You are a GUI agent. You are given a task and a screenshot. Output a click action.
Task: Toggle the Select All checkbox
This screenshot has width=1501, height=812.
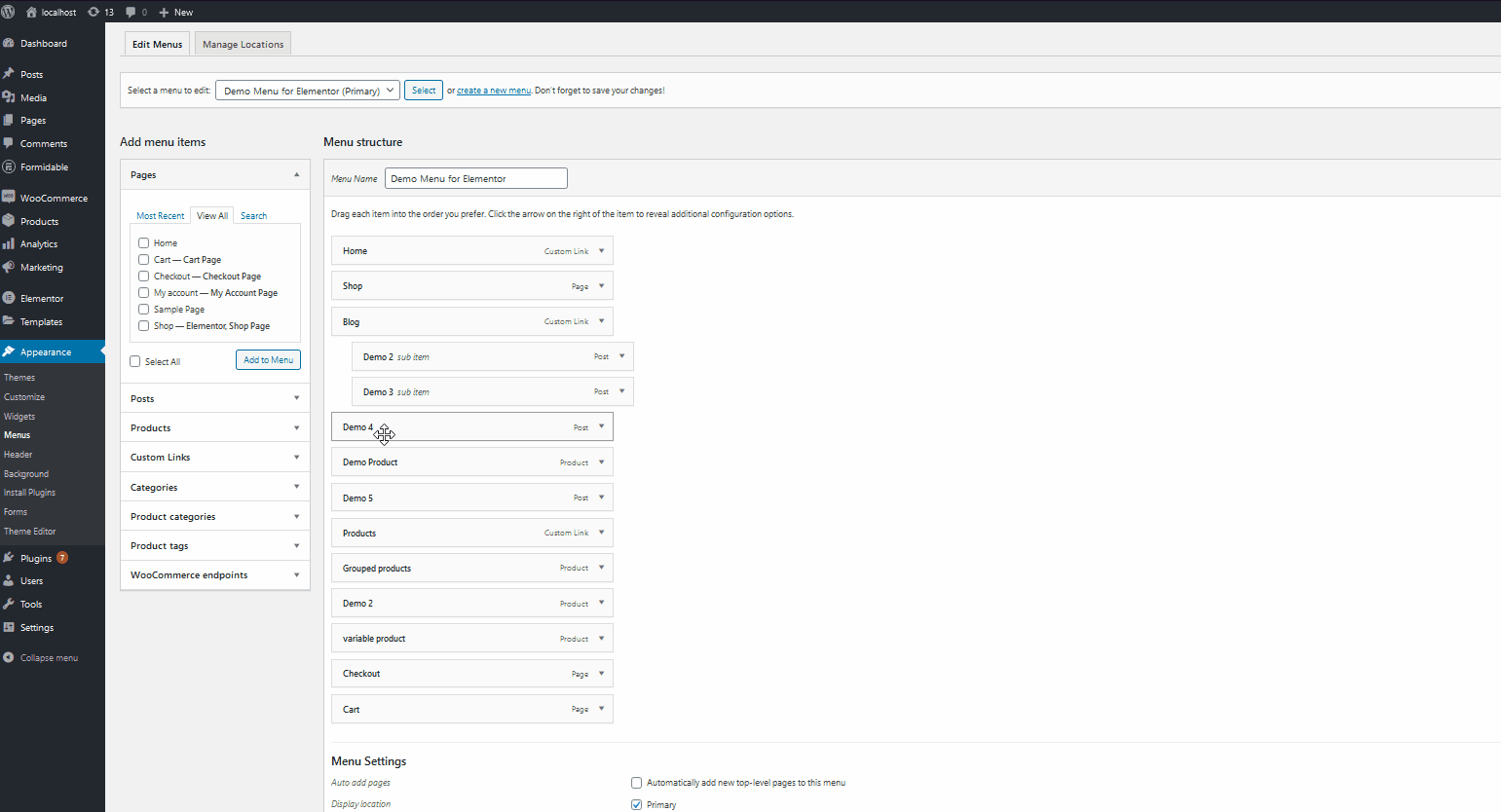coord(135,361)
